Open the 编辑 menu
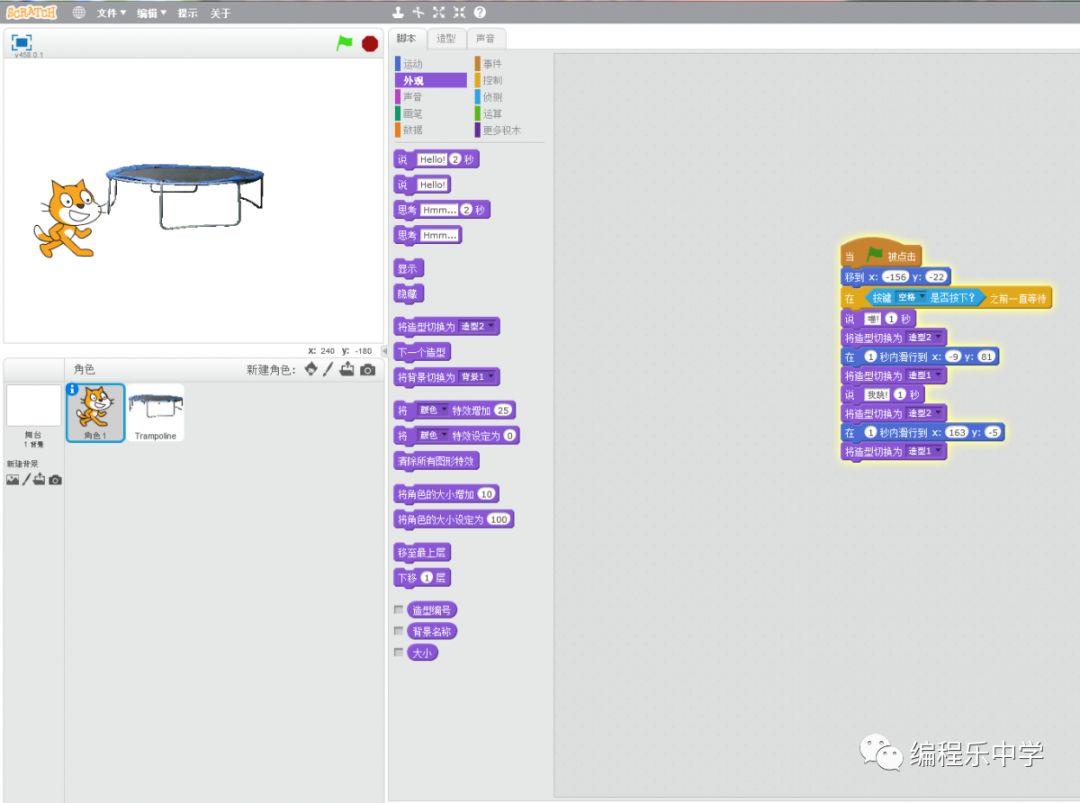This screenshot has width=1080, height=803. (x=151, y=13)
